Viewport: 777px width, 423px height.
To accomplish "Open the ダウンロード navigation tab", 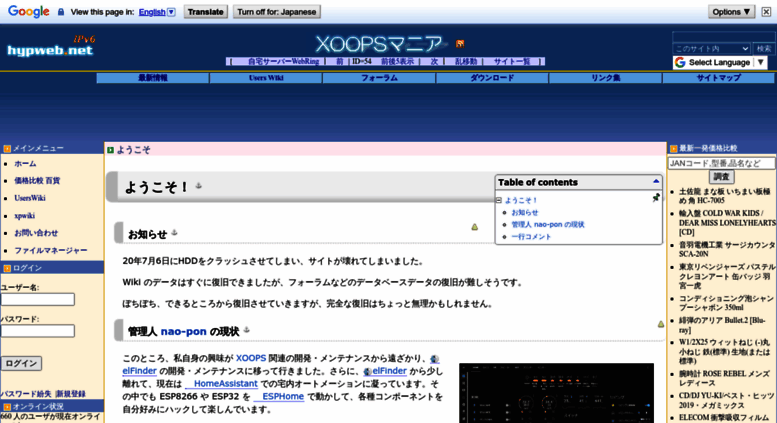I will click(x=492, y=78).
